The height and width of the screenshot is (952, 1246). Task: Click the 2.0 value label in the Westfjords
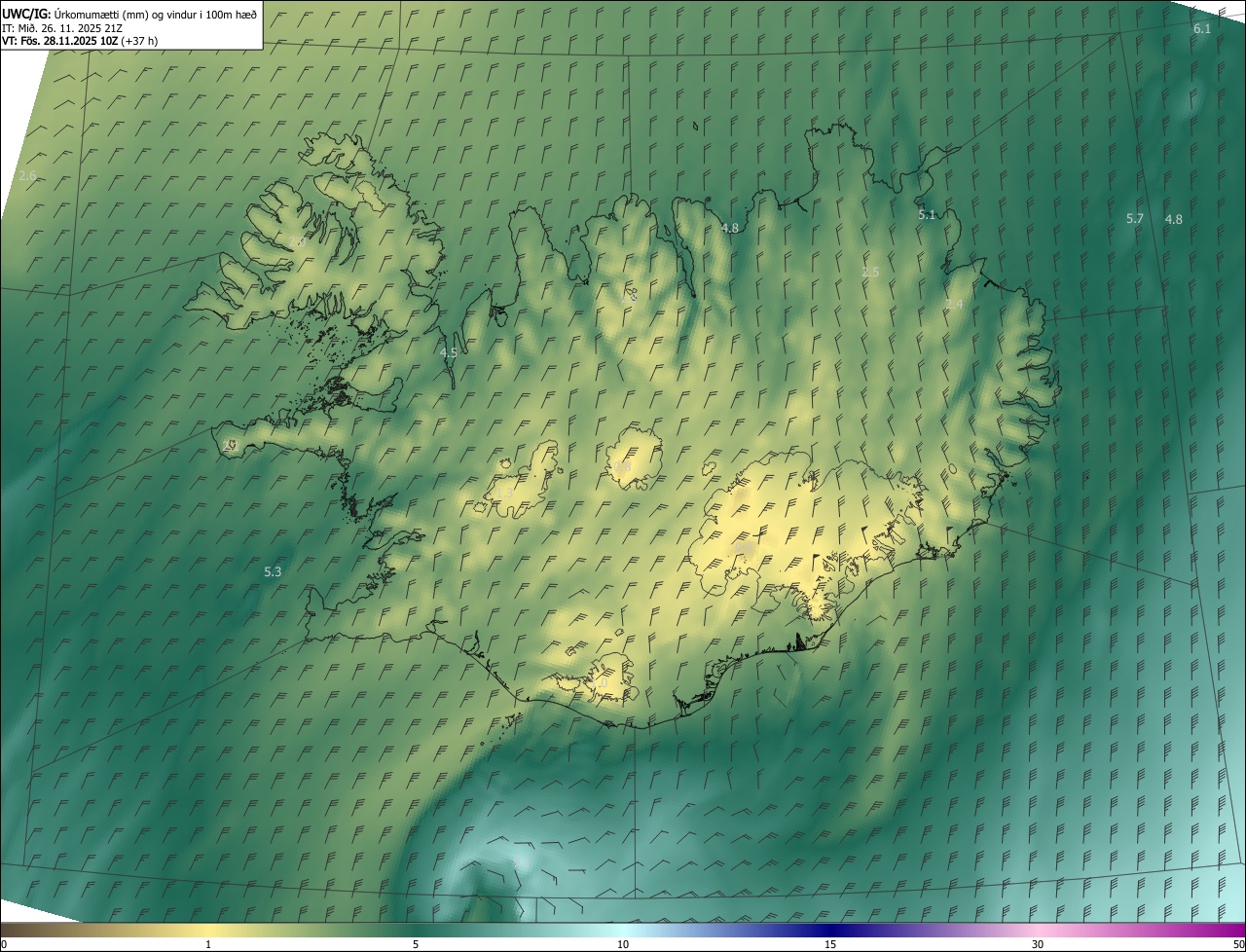pyautogui.click(x=297, y=242)
